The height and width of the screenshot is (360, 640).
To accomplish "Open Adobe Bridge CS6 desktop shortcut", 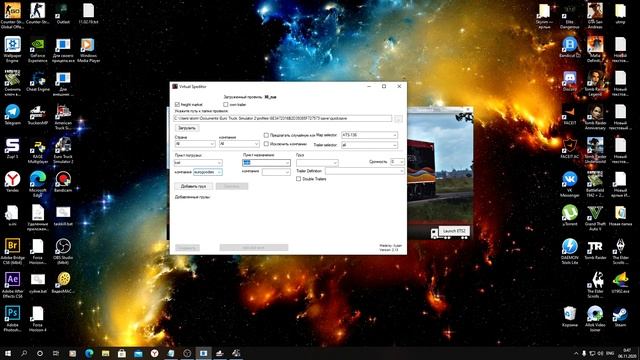I will click(12, 251).
